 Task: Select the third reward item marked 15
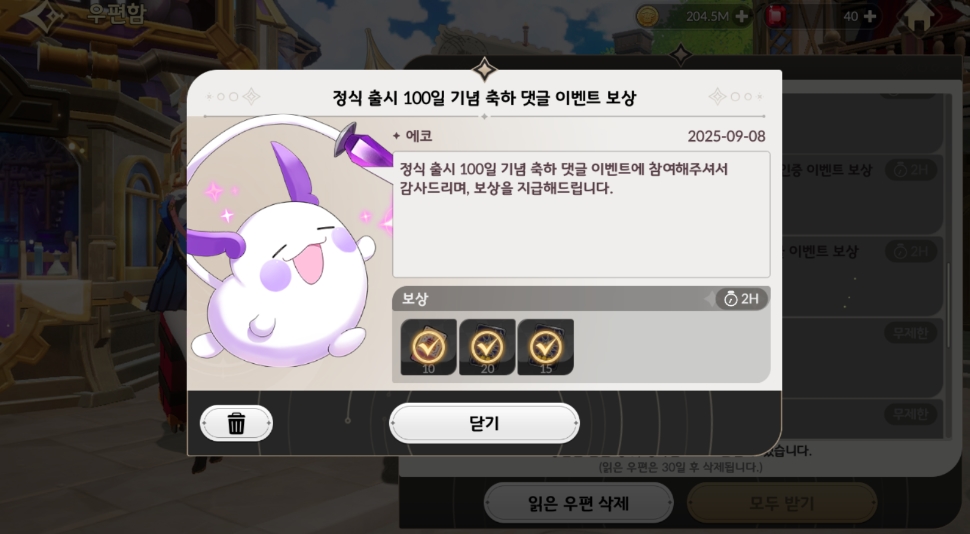(546, 347)
